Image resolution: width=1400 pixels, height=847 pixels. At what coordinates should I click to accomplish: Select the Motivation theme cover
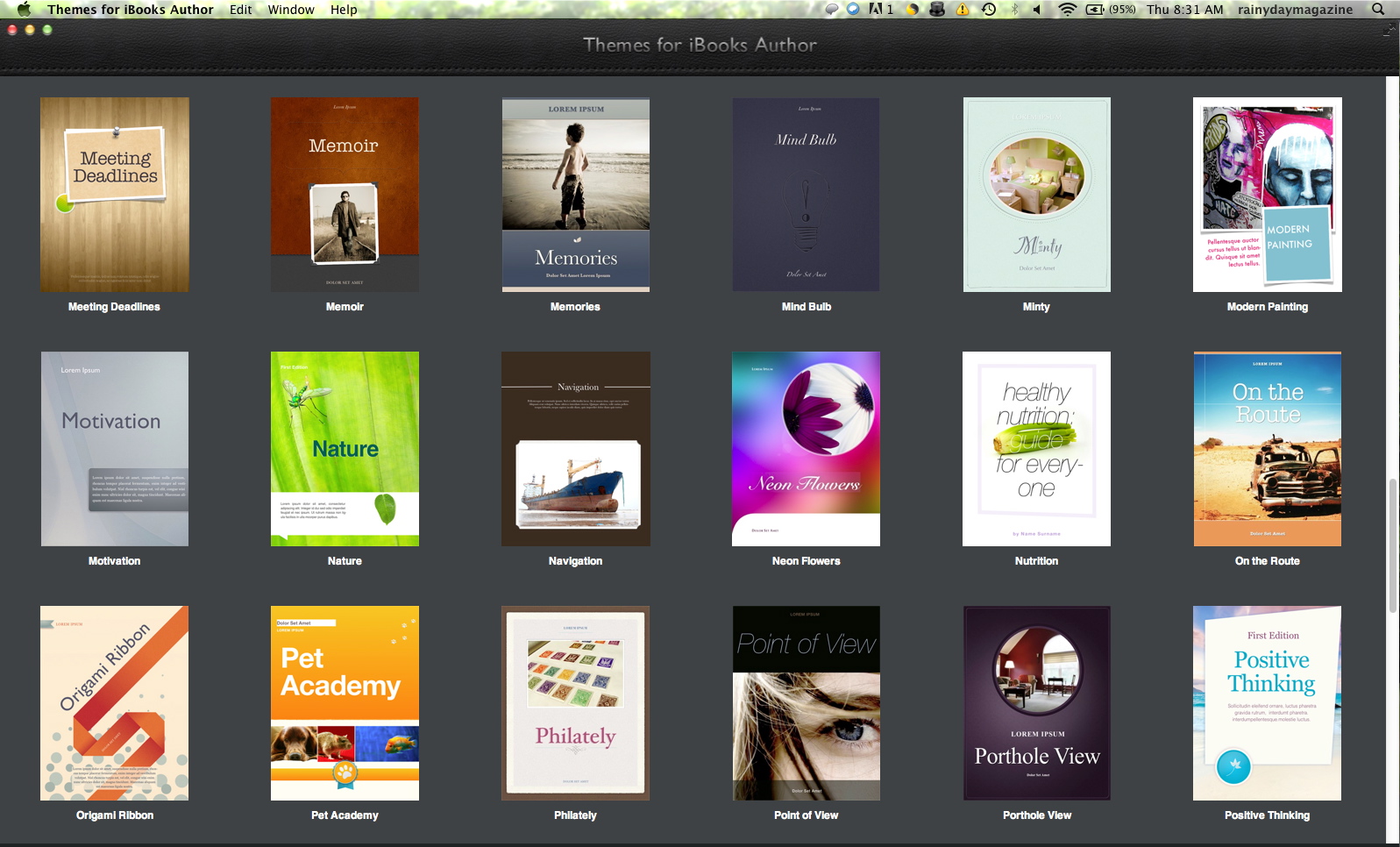pos(115,449)
